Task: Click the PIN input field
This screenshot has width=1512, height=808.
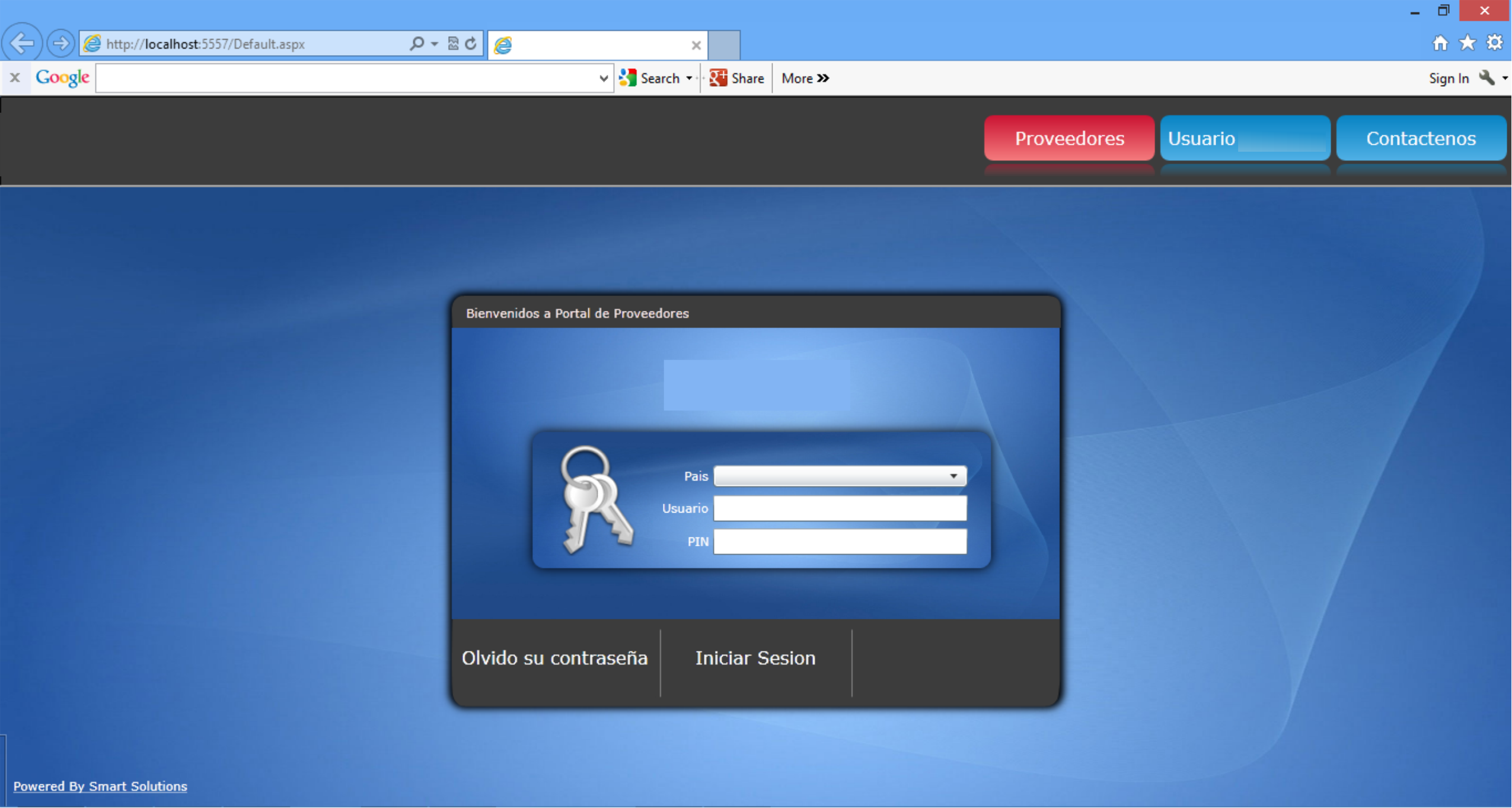Action: click(x=840, y=542)
